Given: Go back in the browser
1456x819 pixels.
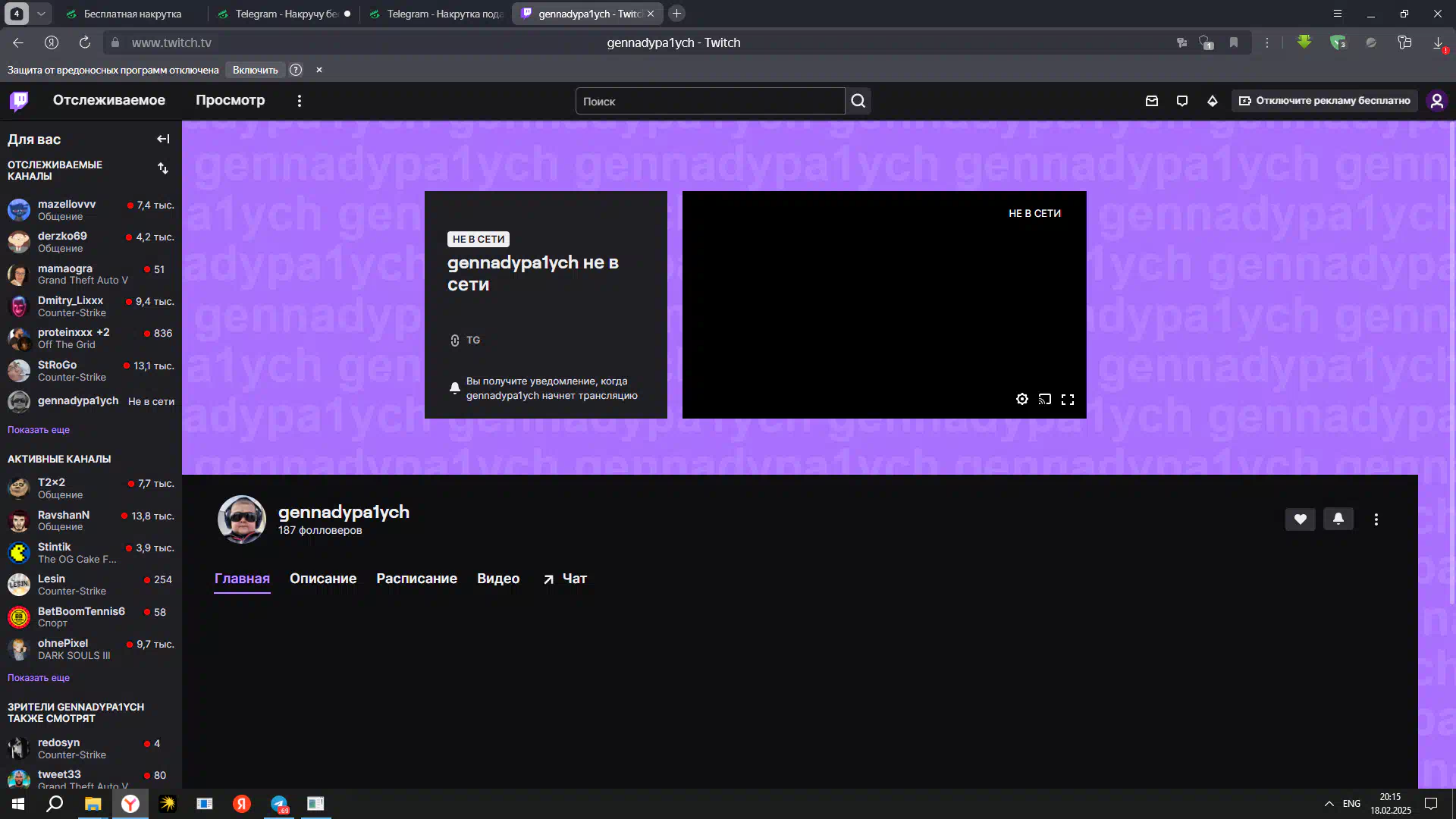Looking at the screenshot, I should (18, 42).
